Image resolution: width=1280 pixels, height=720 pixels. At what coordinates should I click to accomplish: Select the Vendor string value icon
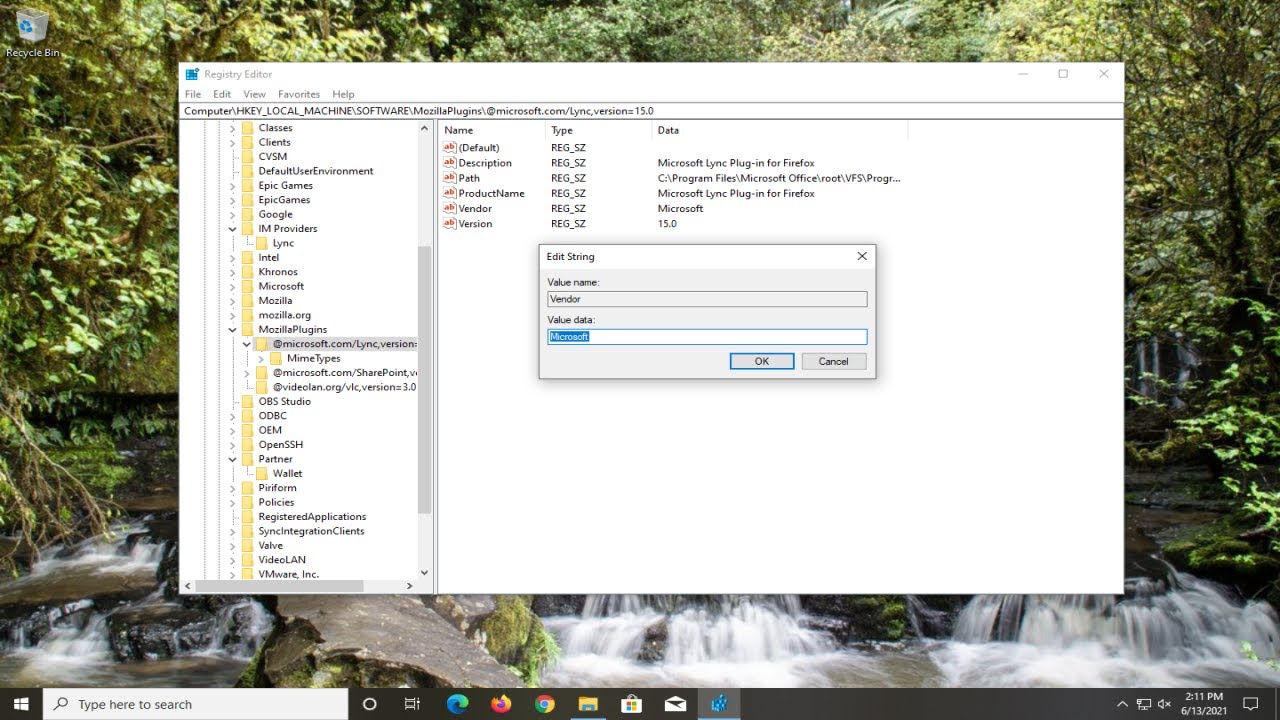tap(450, 208)
